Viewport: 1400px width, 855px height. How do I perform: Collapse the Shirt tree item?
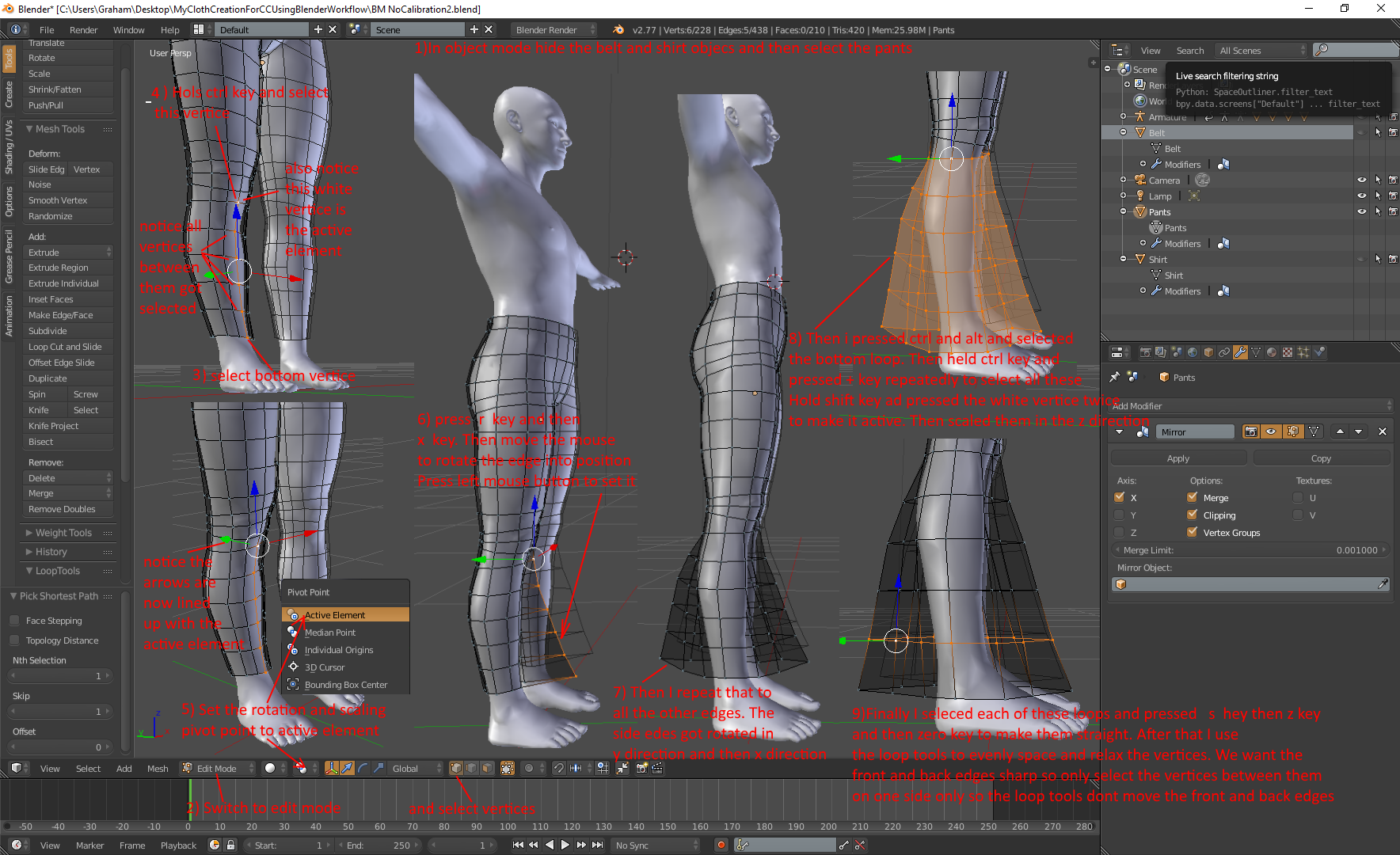click(x=1123, y=259)
